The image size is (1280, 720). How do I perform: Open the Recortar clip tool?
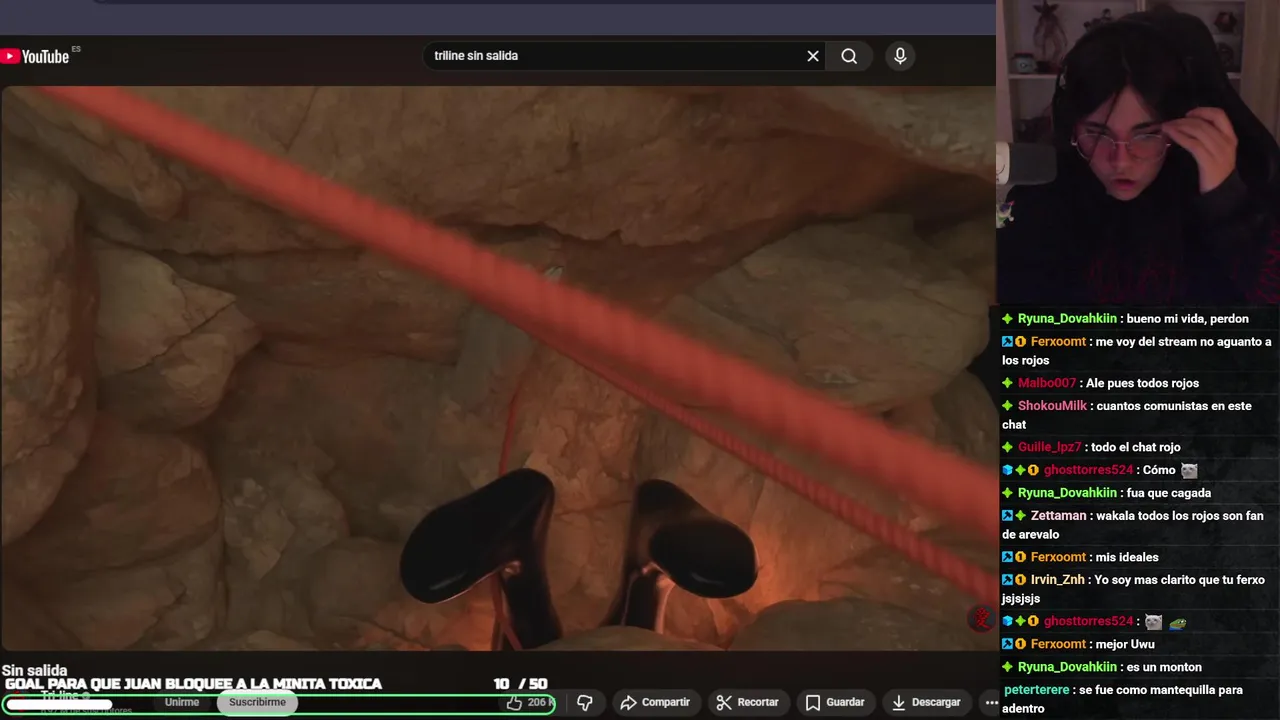pos(748,703)
